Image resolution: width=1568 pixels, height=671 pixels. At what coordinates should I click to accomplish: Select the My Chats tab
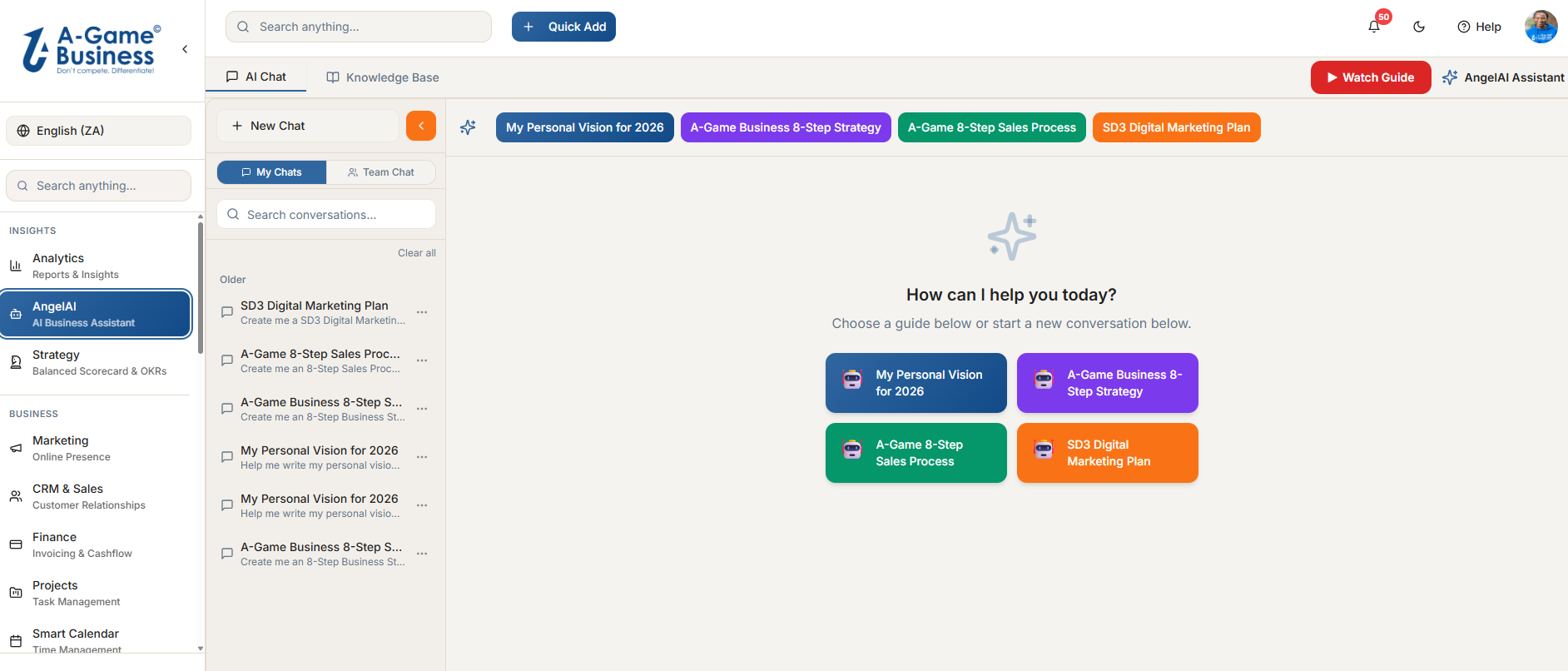pos(271,172)
